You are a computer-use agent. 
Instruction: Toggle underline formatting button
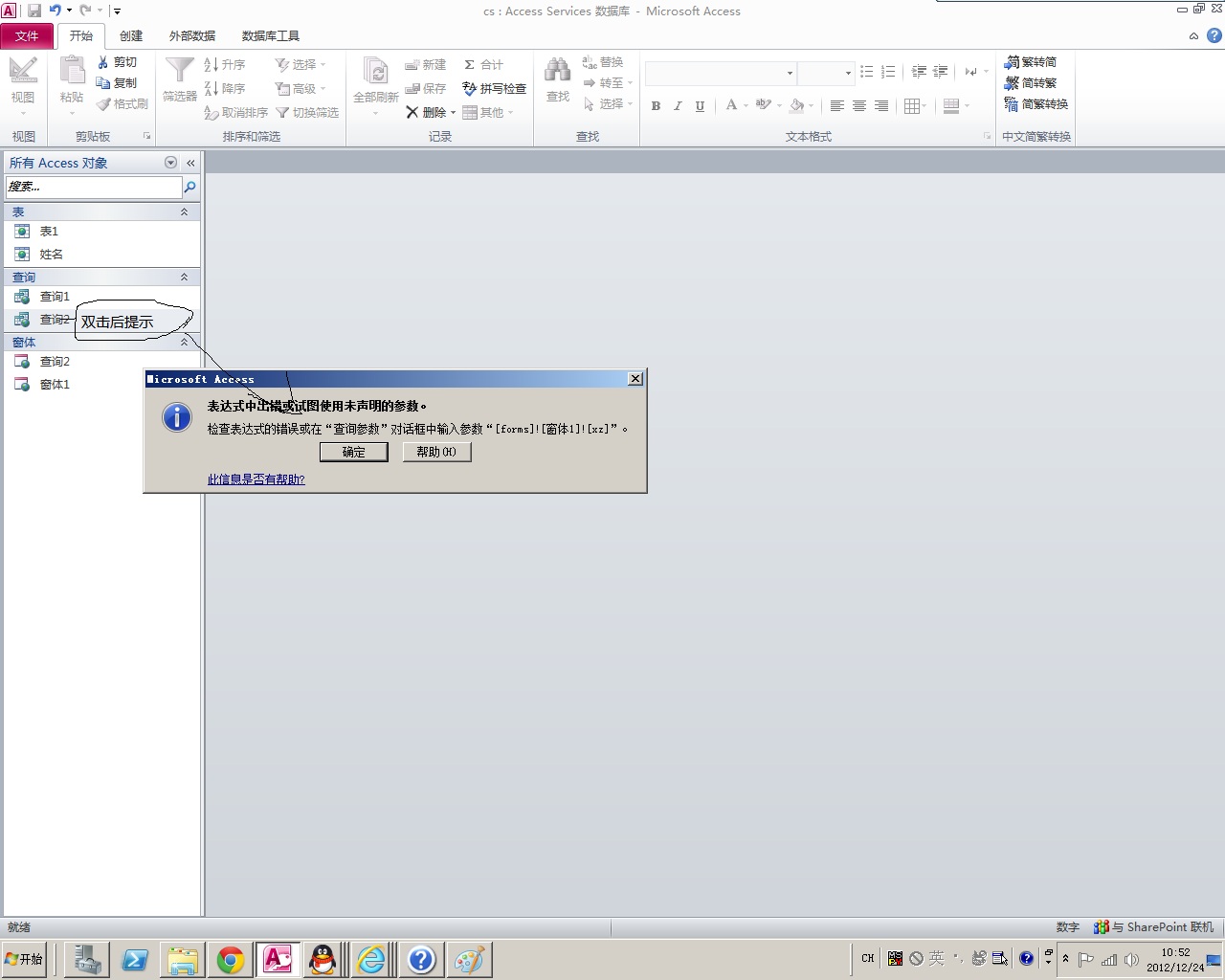point(700,105)
